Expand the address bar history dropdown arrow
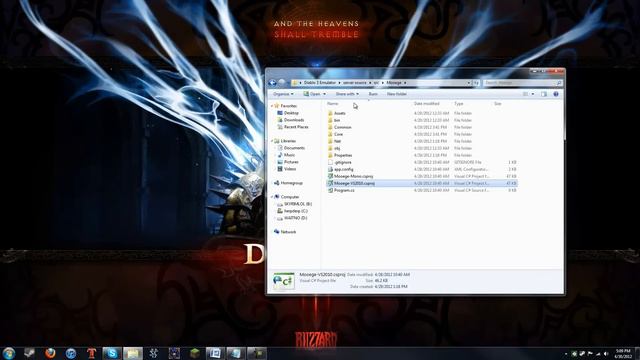Viewport: 640px width, 360px height. tap(469, 83)
